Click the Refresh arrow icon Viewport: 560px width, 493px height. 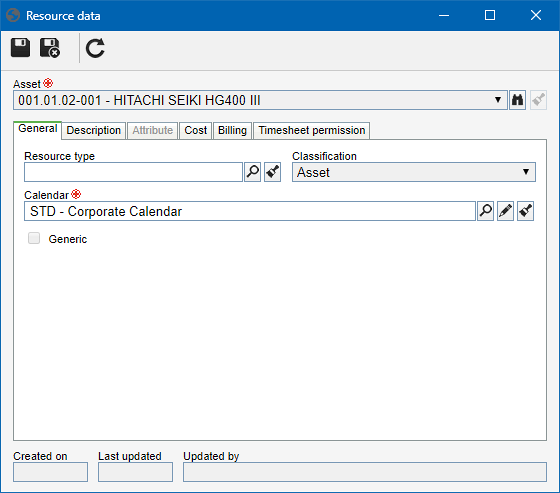95,48
